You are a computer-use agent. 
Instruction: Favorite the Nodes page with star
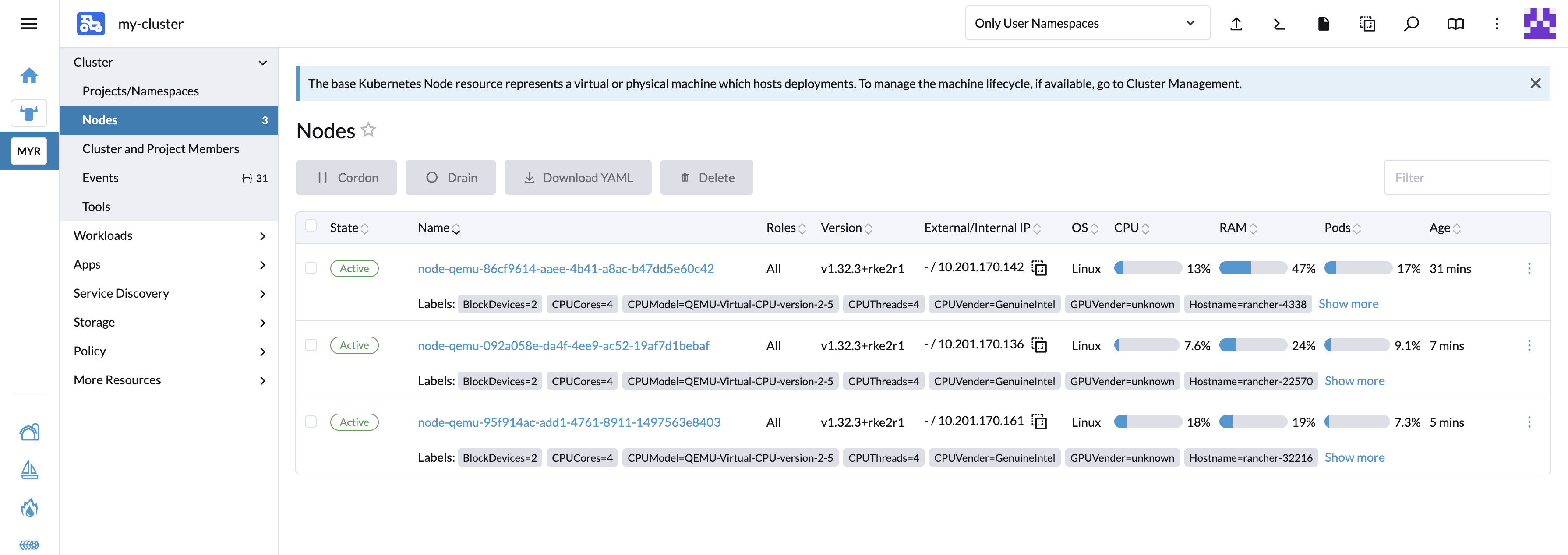point(368,130)
